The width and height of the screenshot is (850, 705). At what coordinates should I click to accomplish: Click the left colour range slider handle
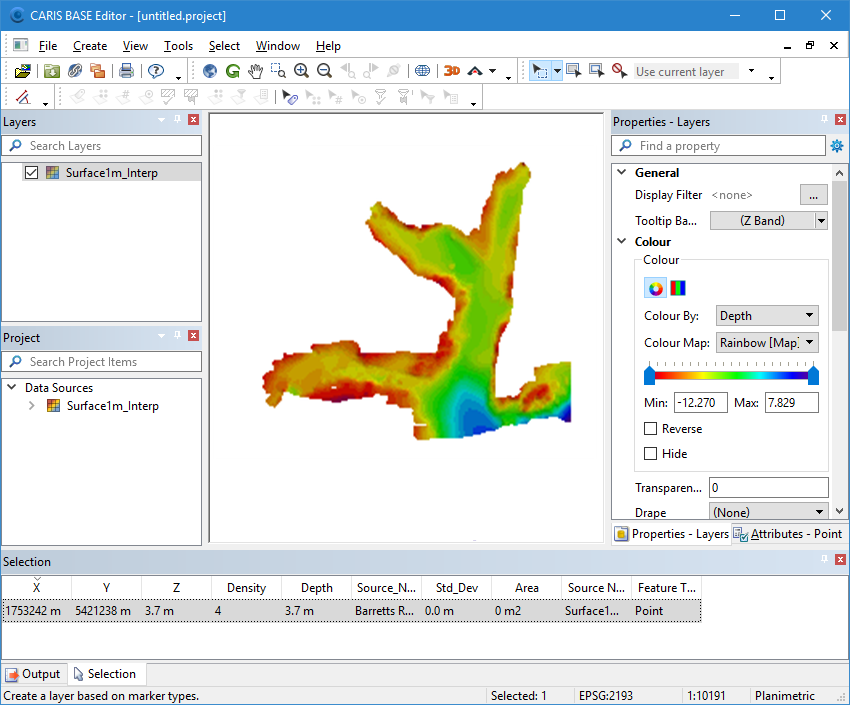pos(650,376)
